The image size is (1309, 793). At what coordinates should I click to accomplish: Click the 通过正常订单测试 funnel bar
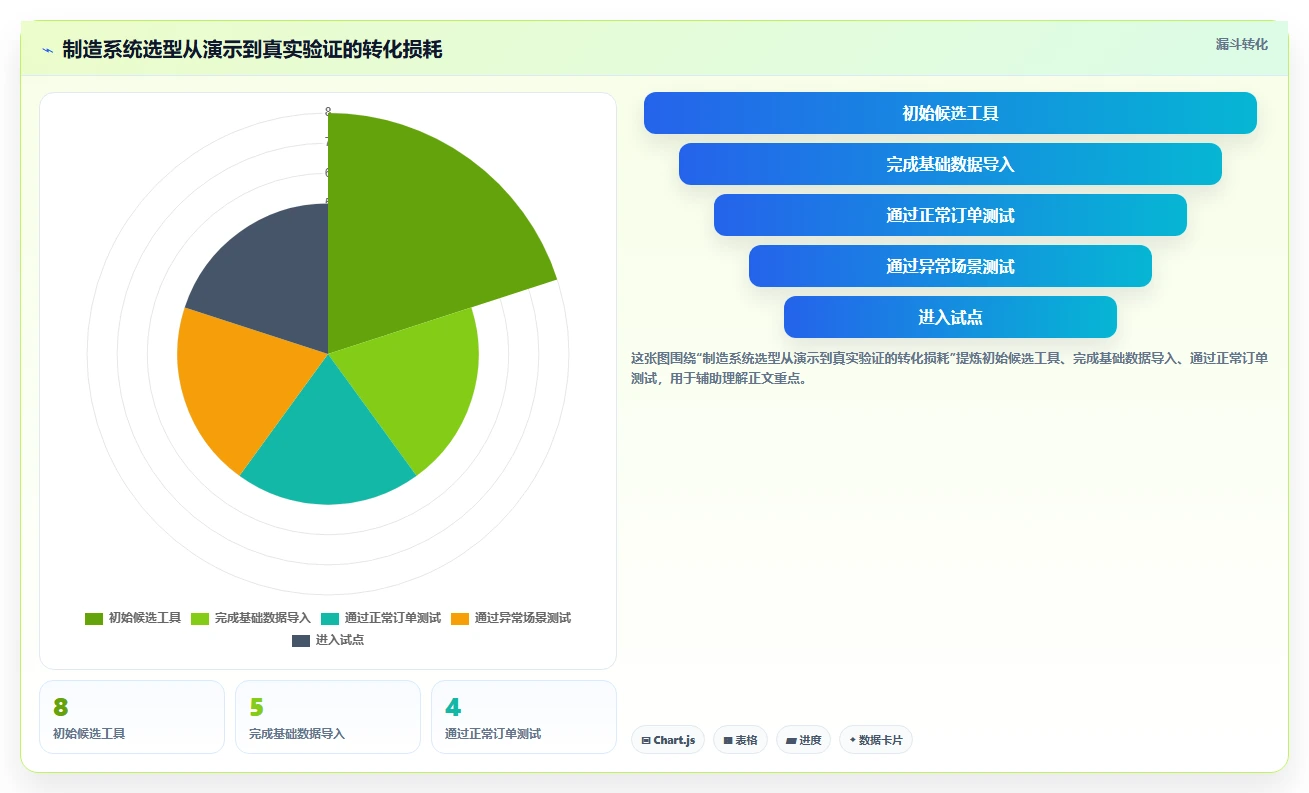pyautogui.click(x=950, y=215)
